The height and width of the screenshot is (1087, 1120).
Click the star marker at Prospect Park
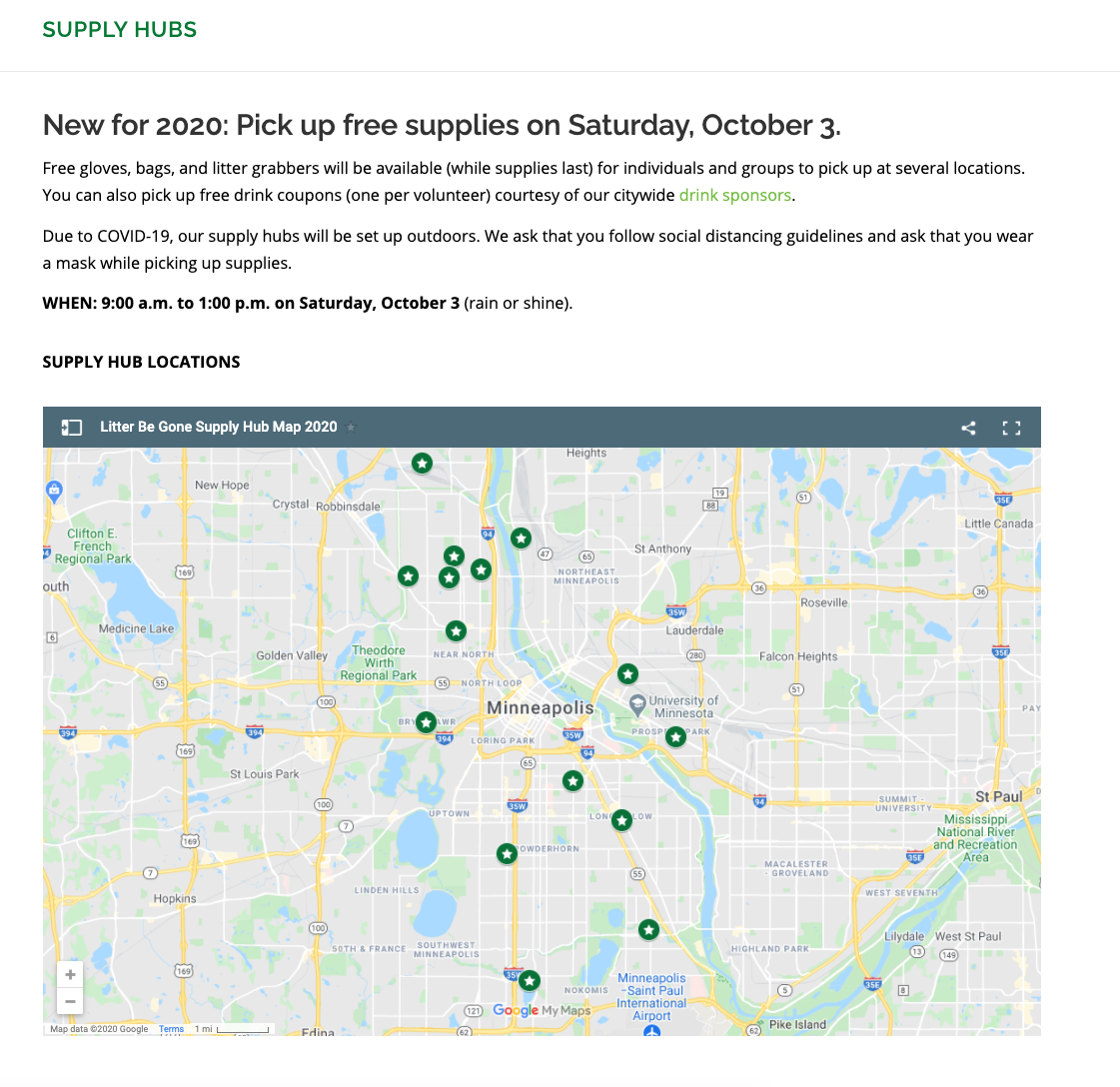[x=675, y=737]
